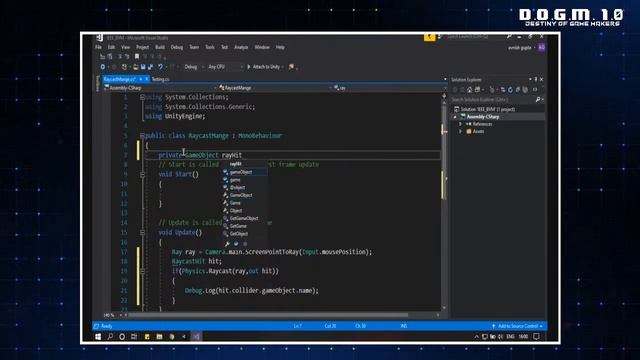The width and height of the screenshot is (640, 360).
Task: Open the Tools menu
Action: tap(210, 47)
